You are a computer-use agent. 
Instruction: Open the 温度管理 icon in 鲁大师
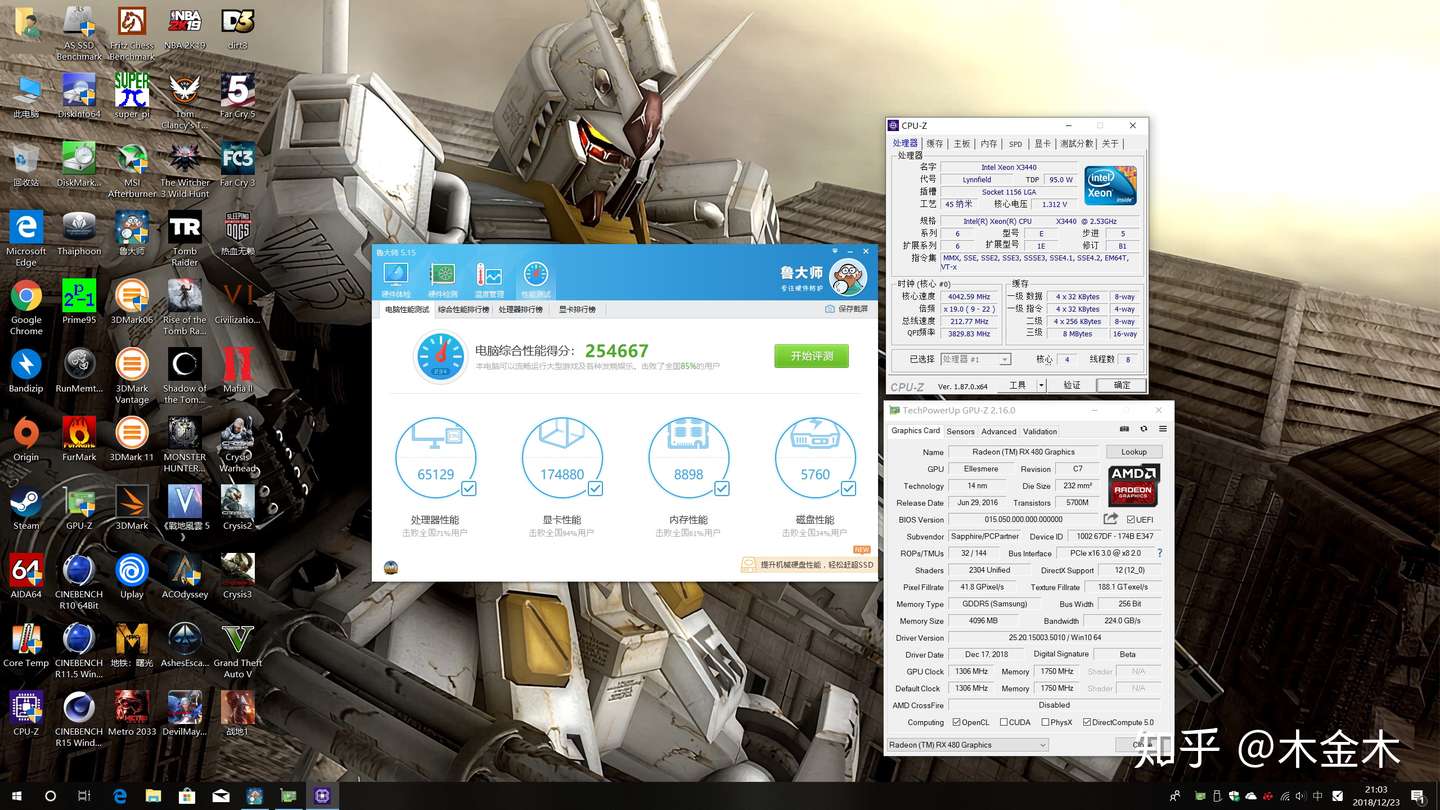[489, 280]
